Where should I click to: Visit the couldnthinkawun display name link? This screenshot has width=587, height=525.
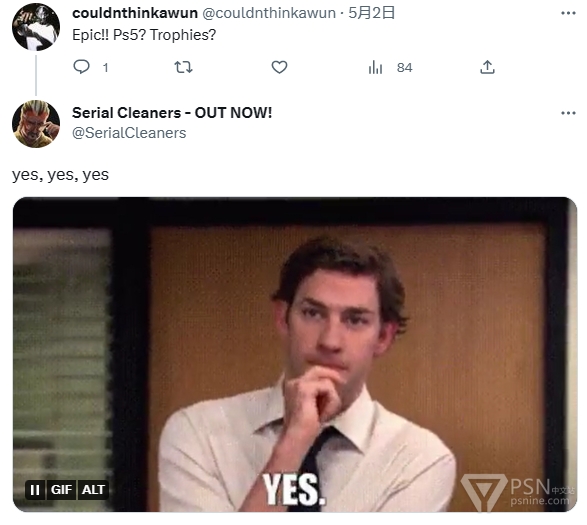[135, 13]
